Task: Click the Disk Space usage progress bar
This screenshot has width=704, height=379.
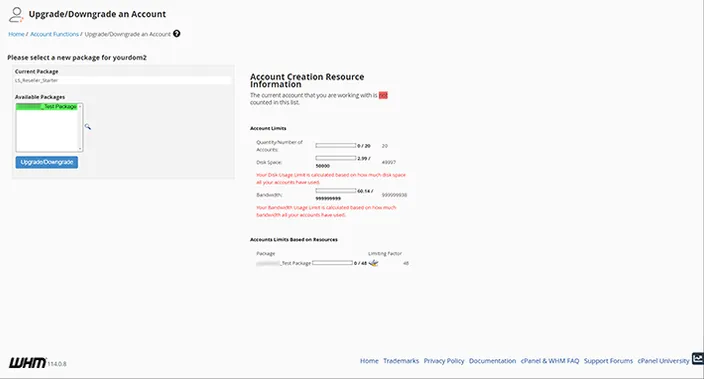Action: click(336, 158)
